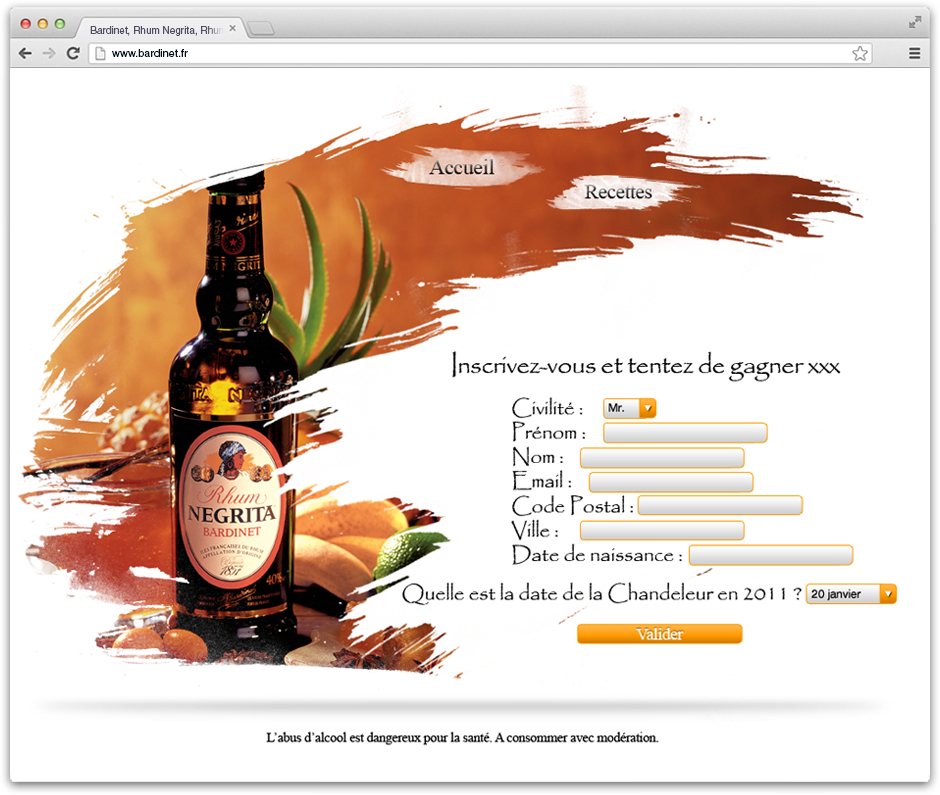Image resolution: width=940 pixels, height=795 pixels.
Task: Open the Recettes page
Action: tap(618, 192)
